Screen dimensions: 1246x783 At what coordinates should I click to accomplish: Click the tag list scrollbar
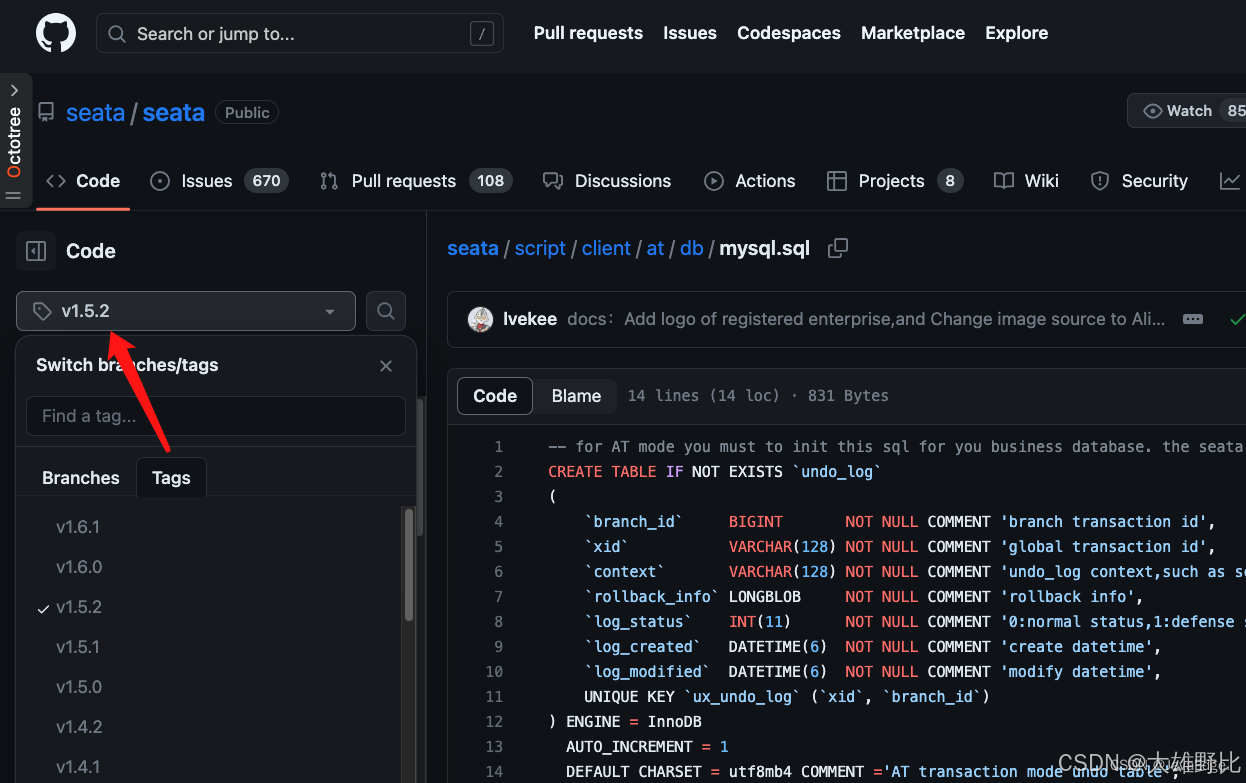409,565
